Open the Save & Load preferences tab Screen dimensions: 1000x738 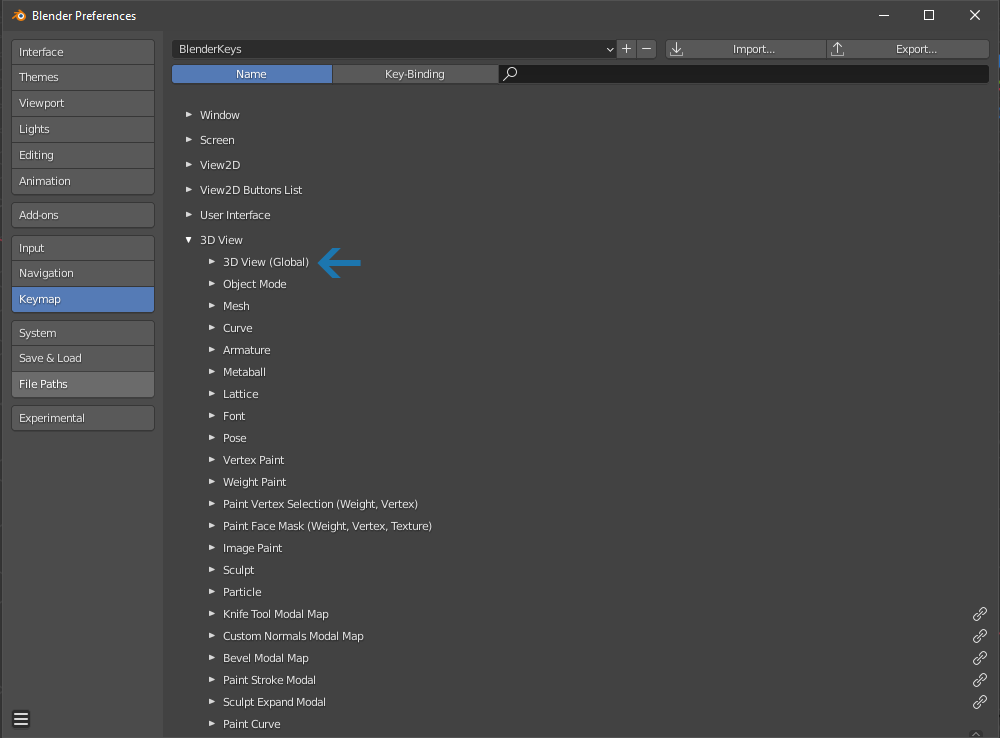pyautogui.click(x=83, y=358)
